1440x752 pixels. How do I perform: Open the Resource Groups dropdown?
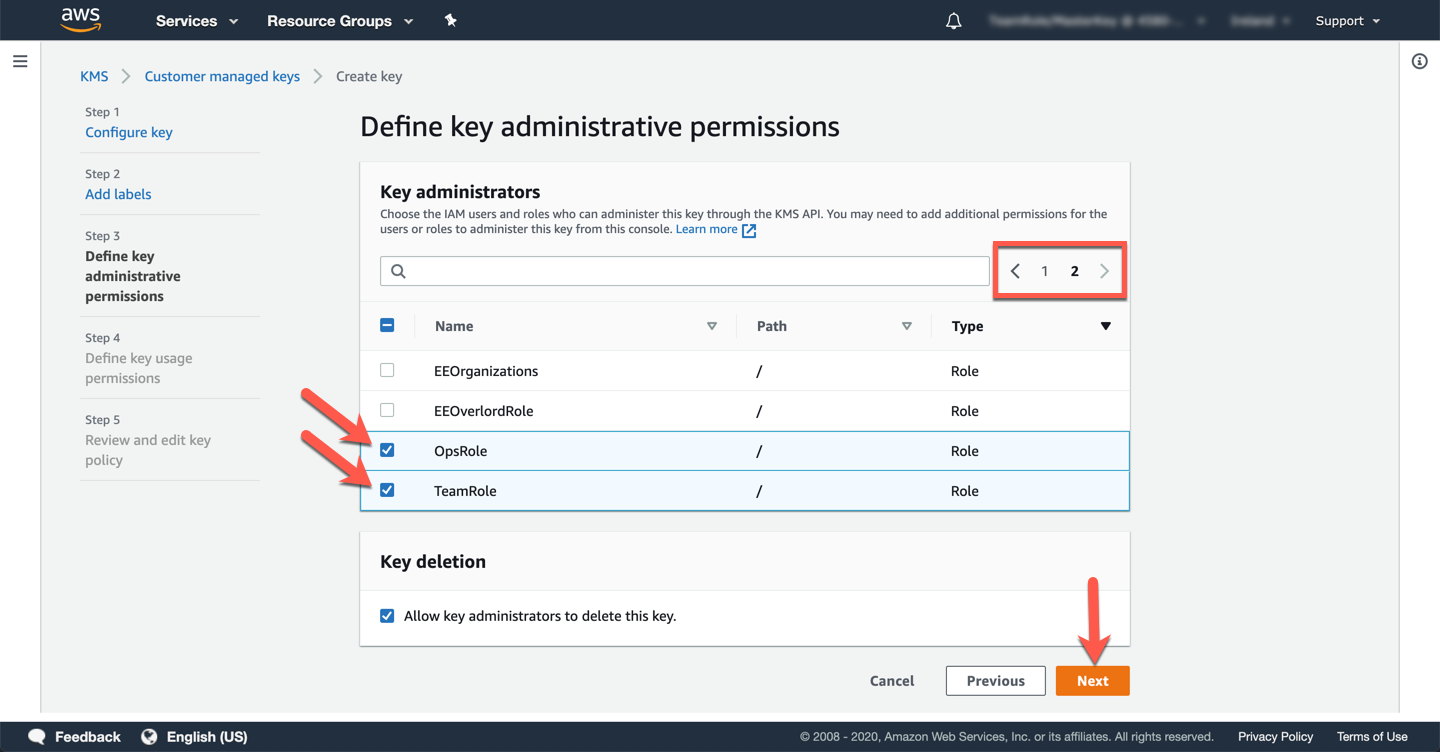point(339,21)
